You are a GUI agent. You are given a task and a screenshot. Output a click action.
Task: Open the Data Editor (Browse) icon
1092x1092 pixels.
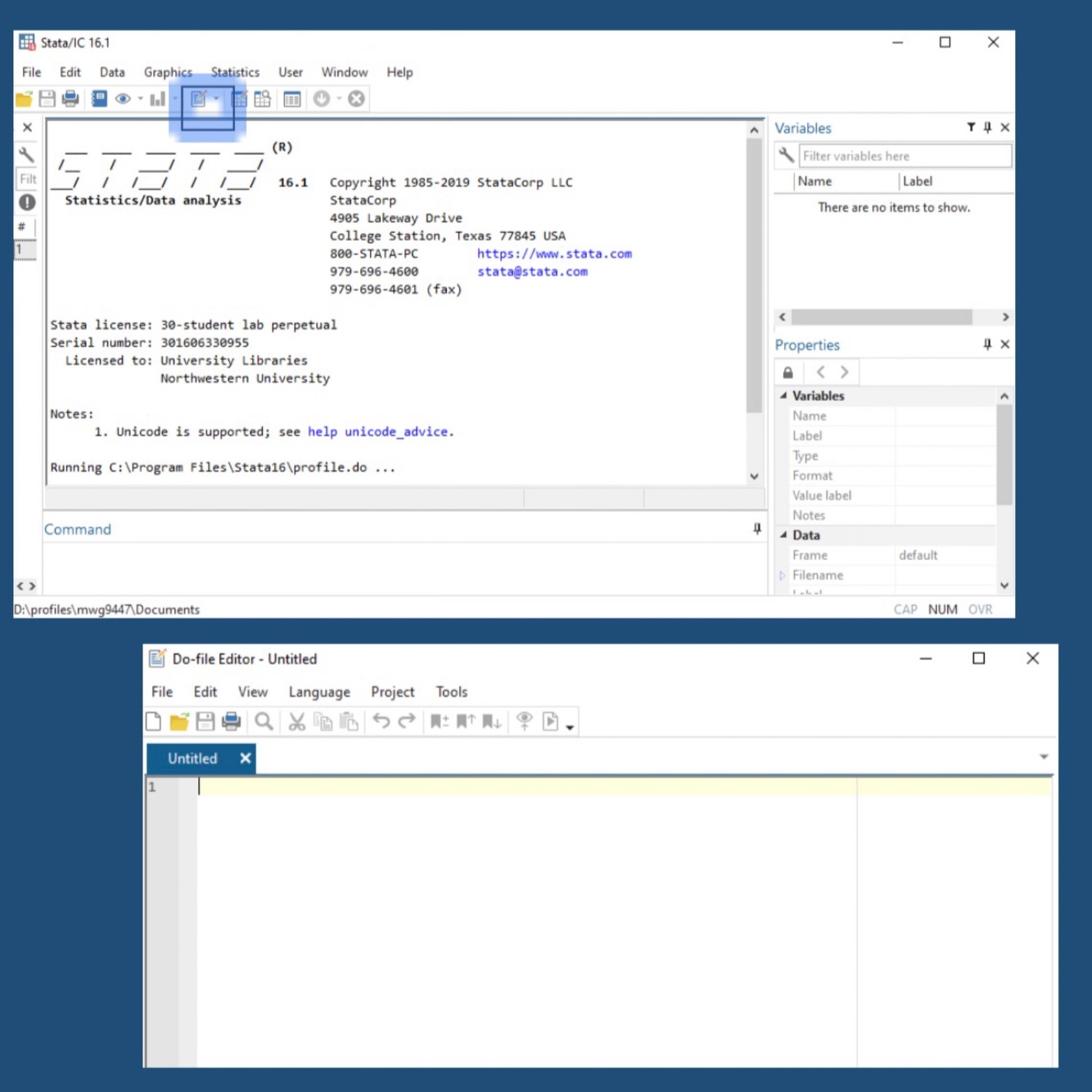pyautogui.click(x=263, y=99)
